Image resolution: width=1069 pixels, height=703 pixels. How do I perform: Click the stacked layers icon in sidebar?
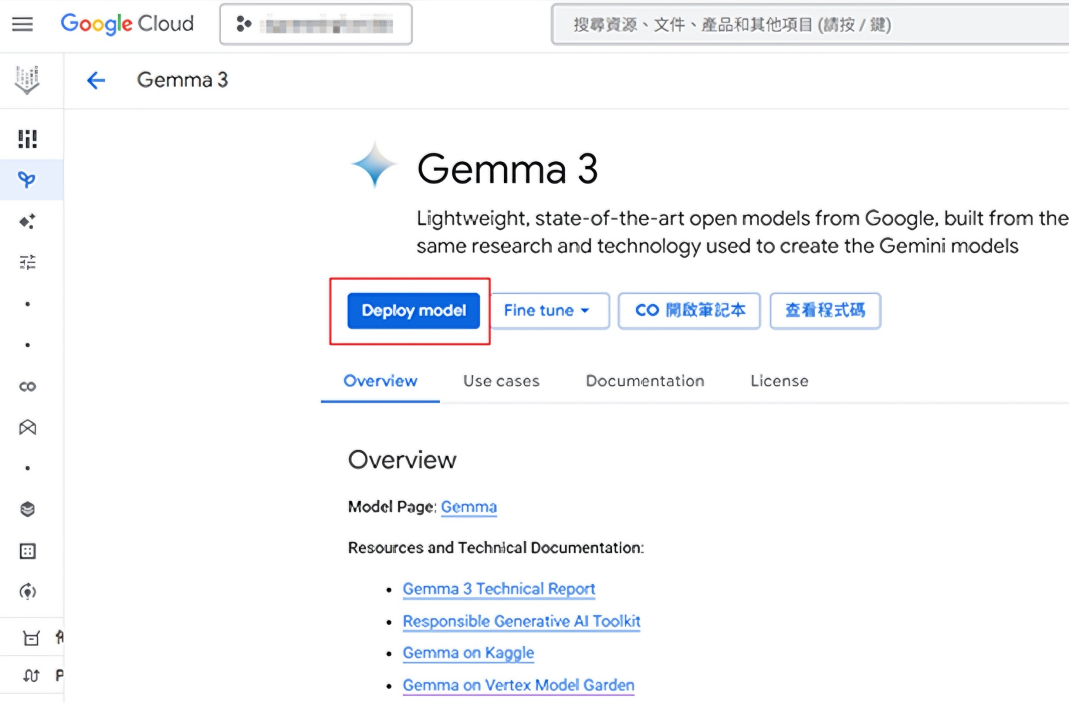point(28,509)
